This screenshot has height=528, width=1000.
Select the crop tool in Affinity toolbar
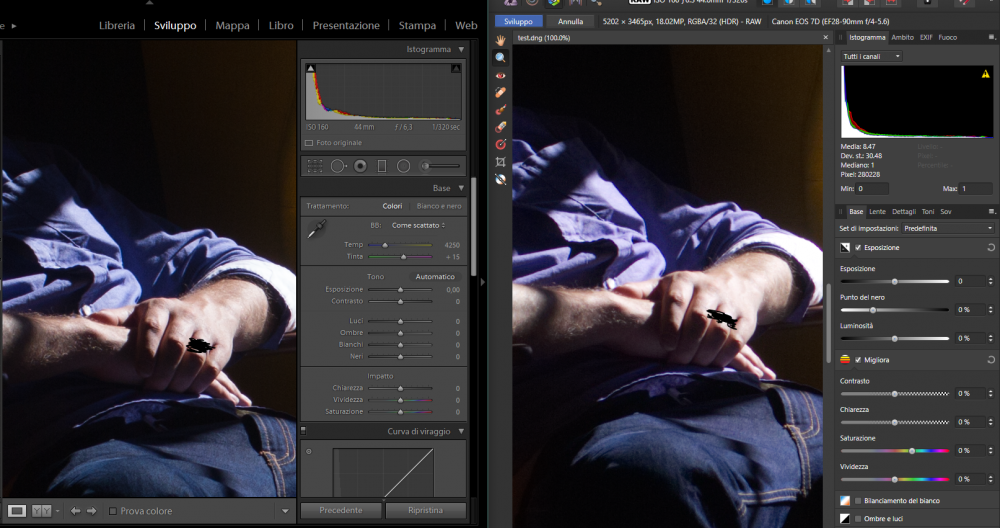500,161
